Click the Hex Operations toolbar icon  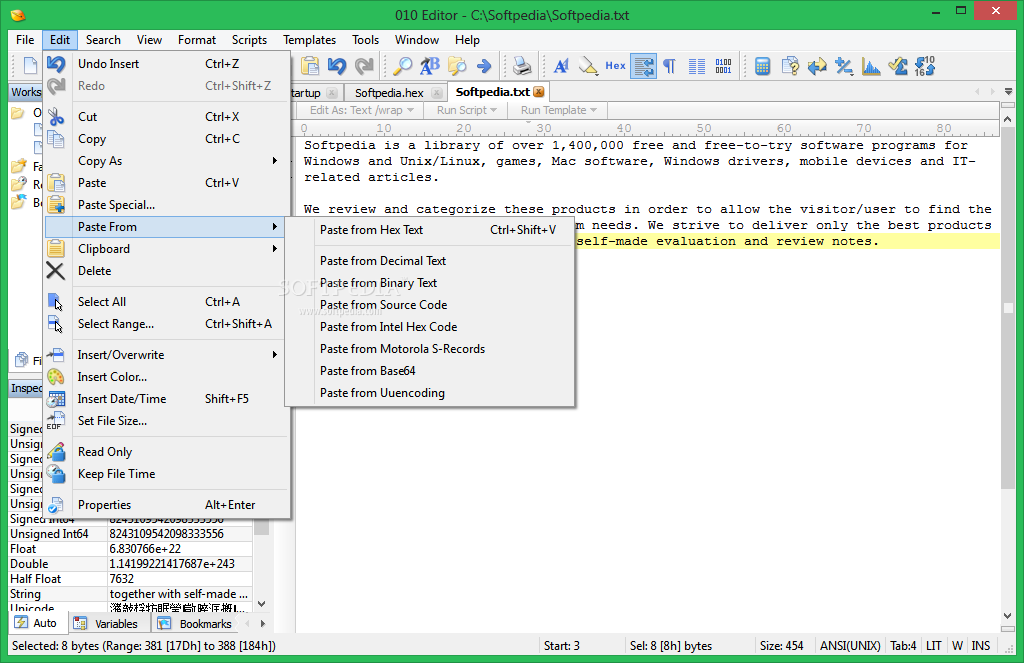point(844,66)
